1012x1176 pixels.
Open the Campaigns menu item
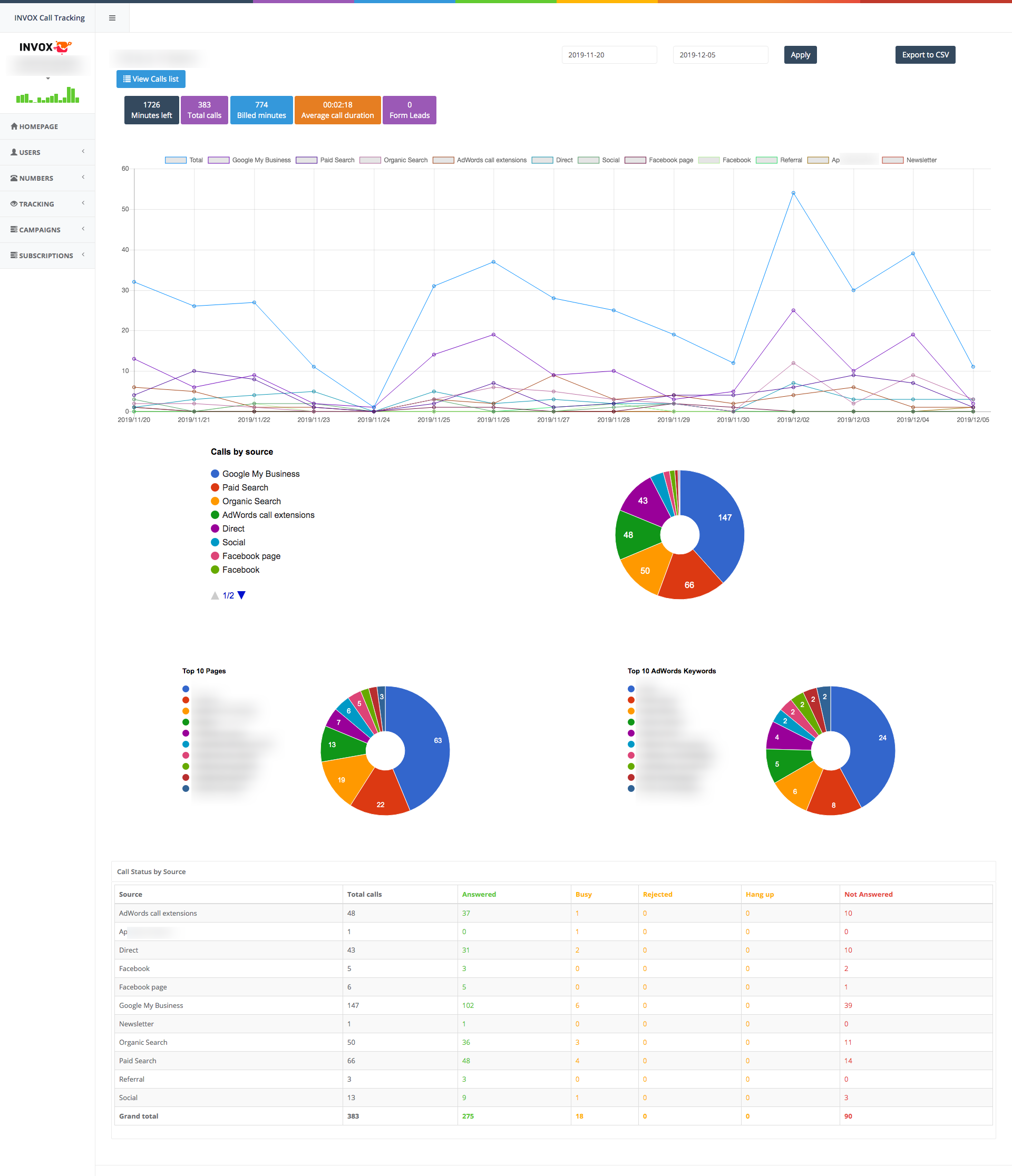point(47,230)
